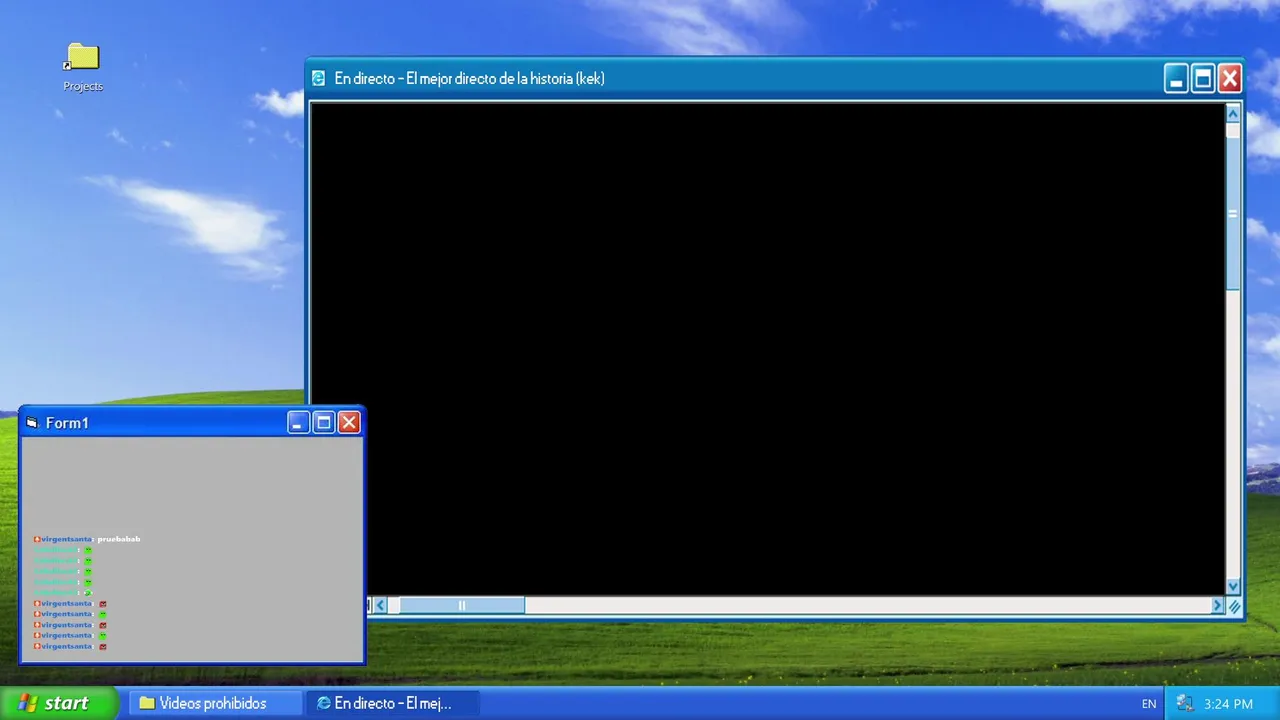1280x720 pixels.
Task: Click the vertical scrollbar thumb in En directo
Action: pyautogui.click(x=1233, y=214)
